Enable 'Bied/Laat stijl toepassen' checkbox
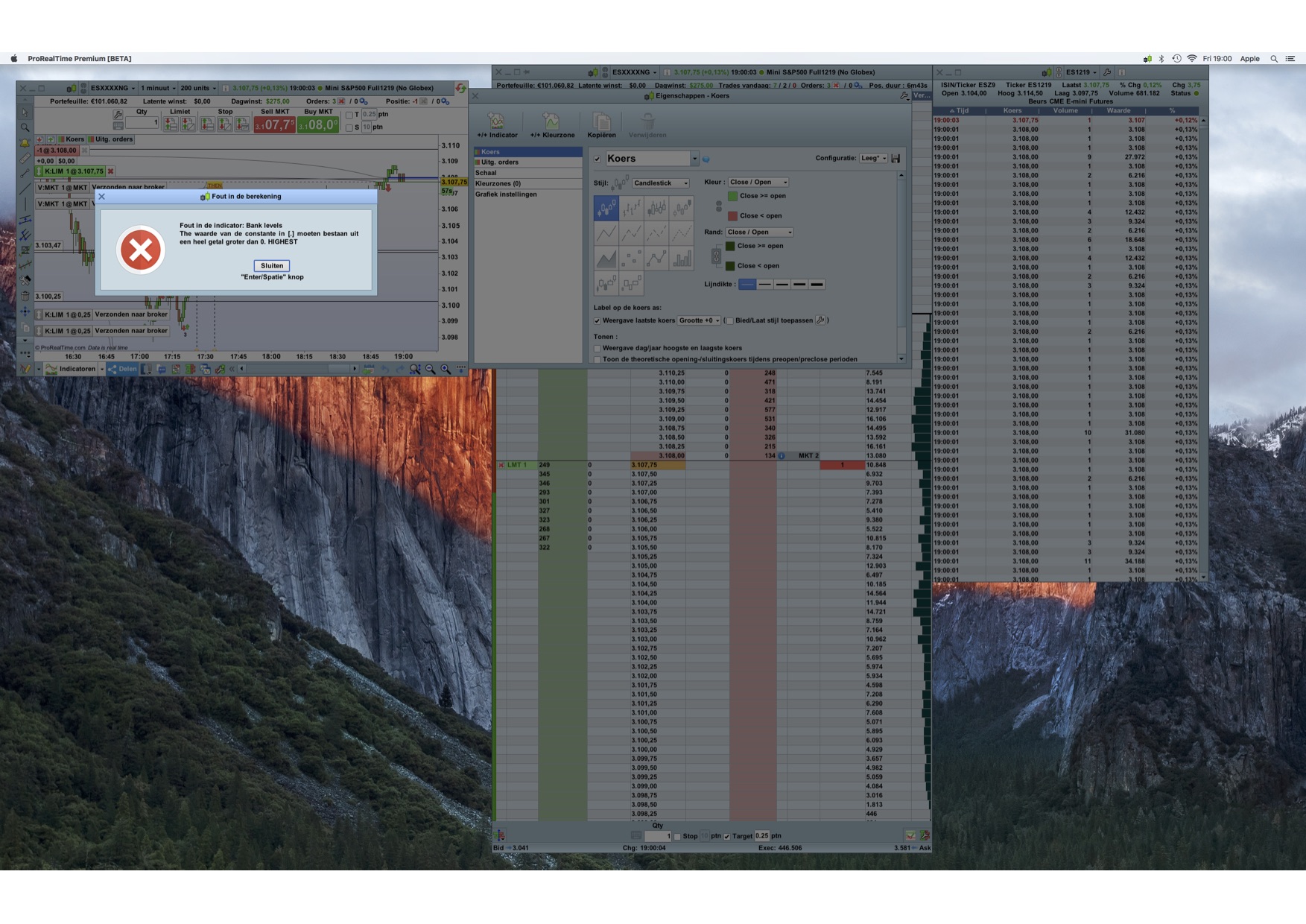 (729, 321)
